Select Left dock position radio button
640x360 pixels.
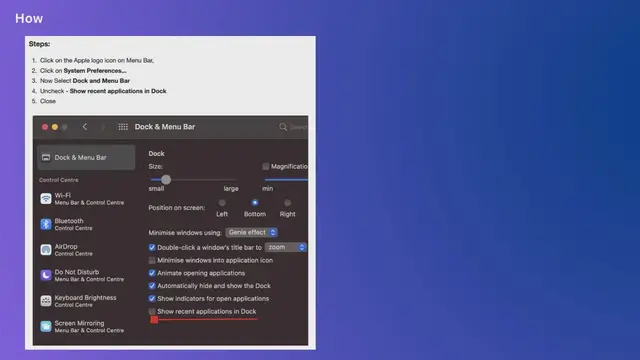pos(222,202)
